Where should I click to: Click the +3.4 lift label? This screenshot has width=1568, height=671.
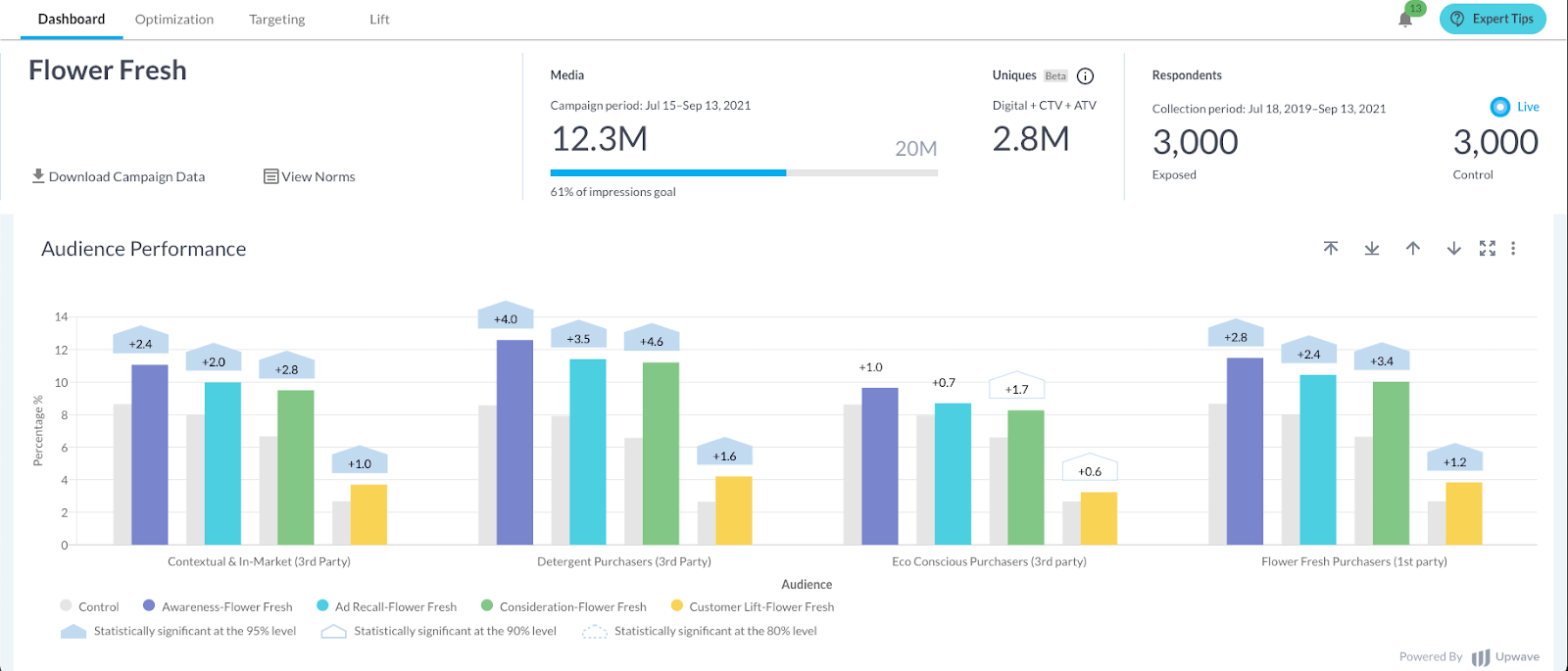pyautogui.click(x=1382, y=358)
